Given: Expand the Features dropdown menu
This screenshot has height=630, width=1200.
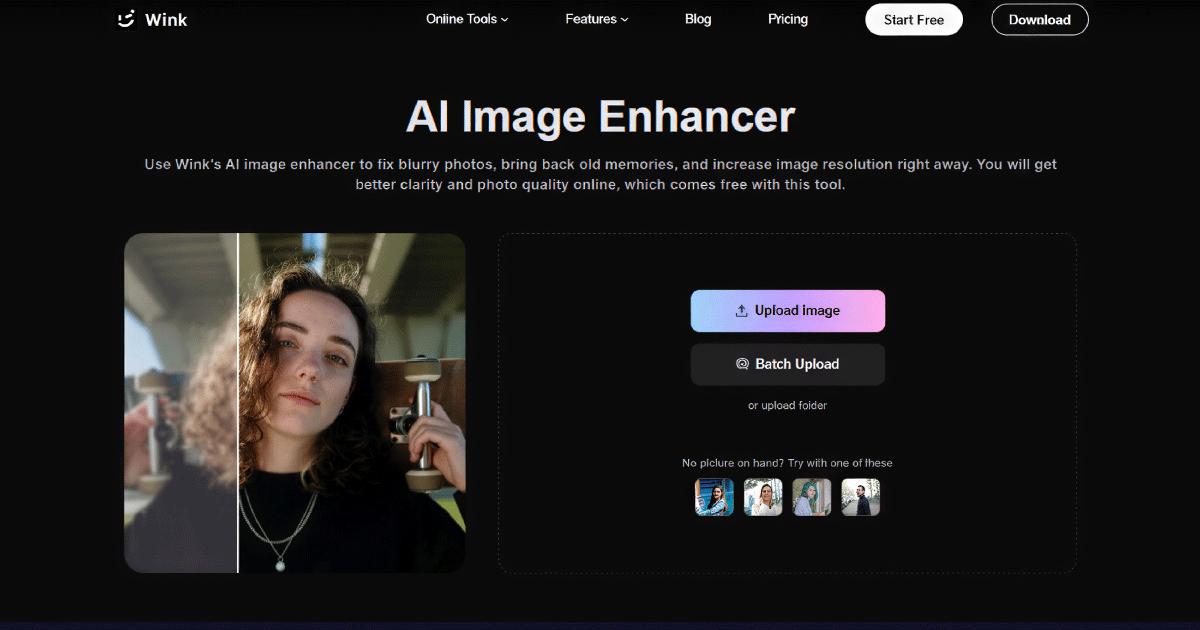Looking at the screenshot, I should click(596, 19).
